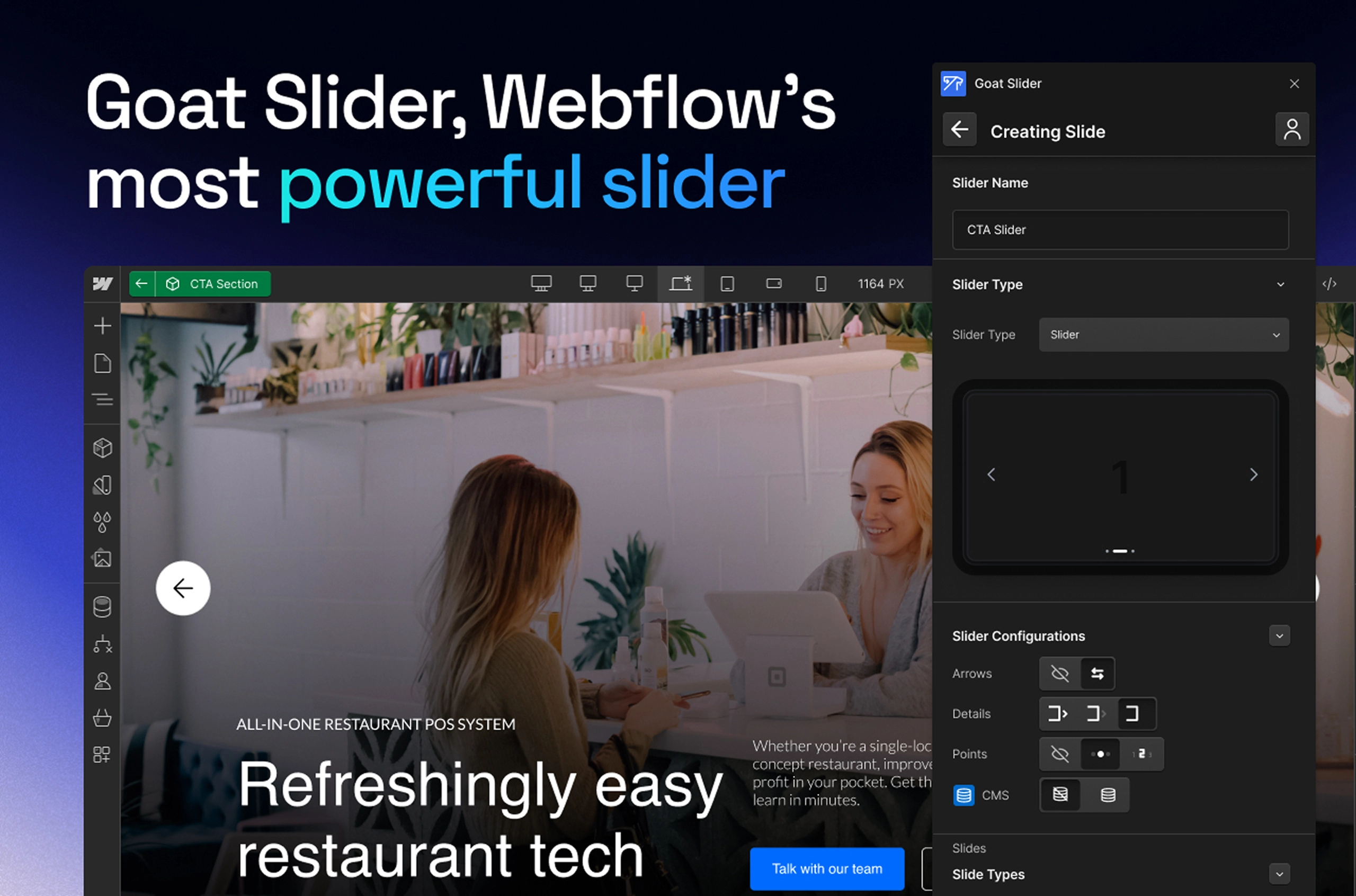
Task: Select the CTA Section breadcrumb label
Action: point(223,284)
